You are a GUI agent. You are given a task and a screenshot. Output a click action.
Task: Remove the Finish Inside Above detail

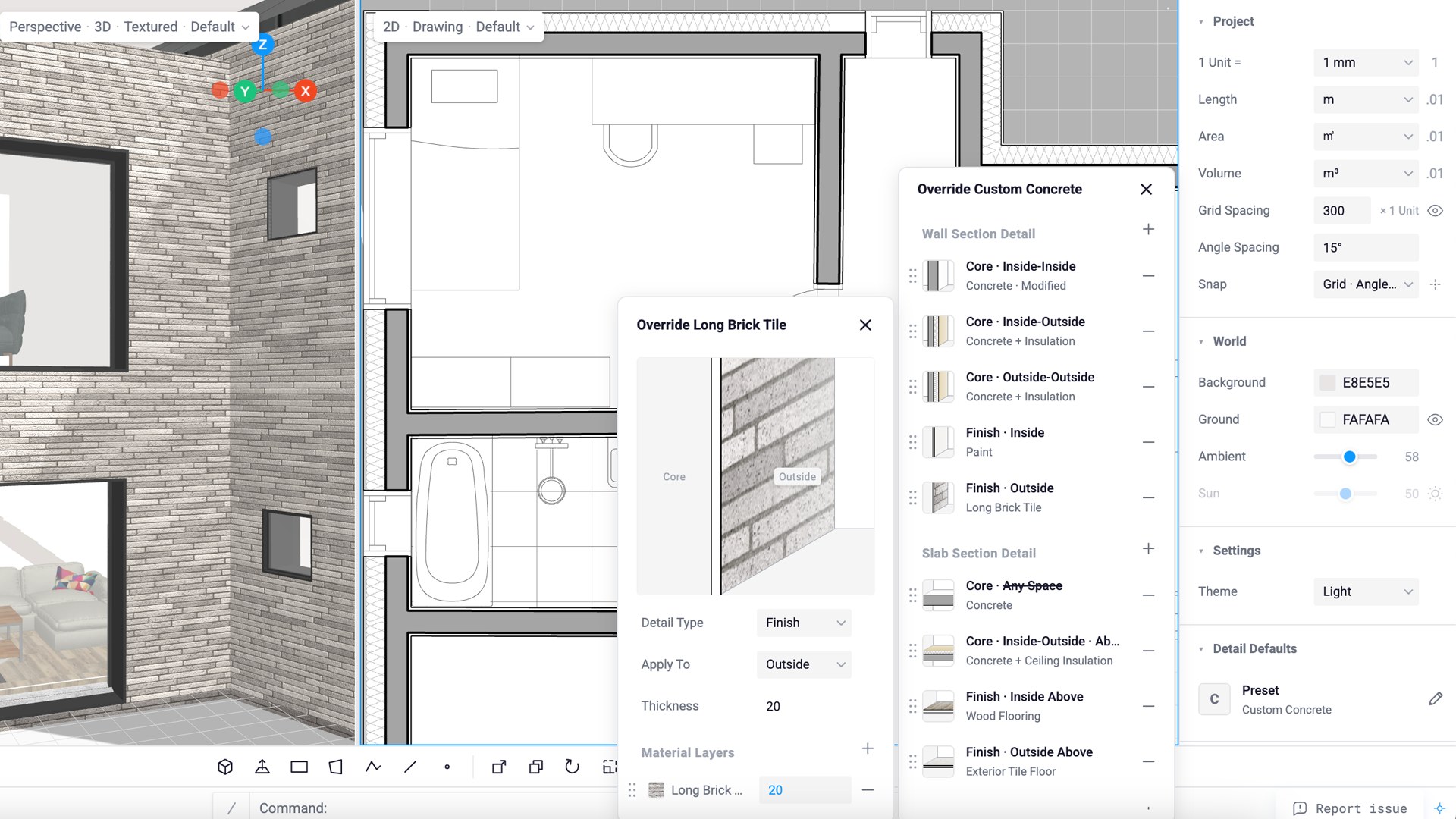pyautogui.click(x=1148, y=706)
